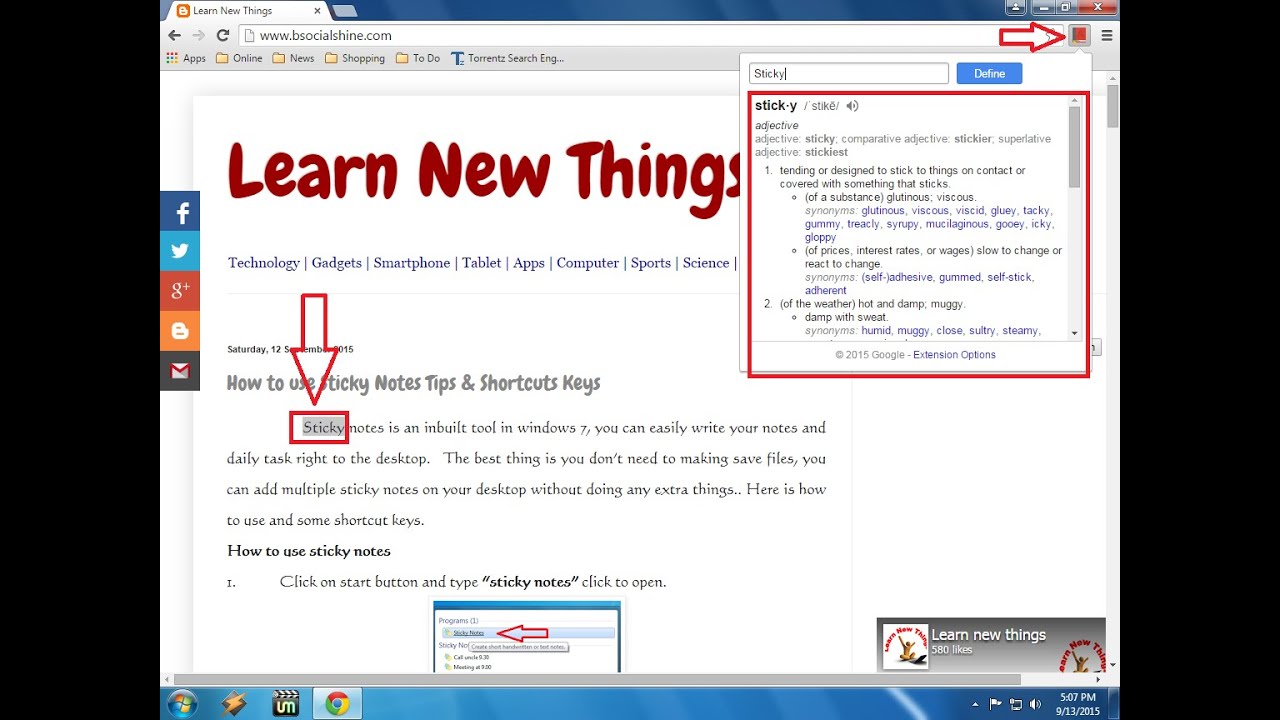Click the self-stick synonym link
This screenshot has width=1280, height=720.
point(1009,277)
